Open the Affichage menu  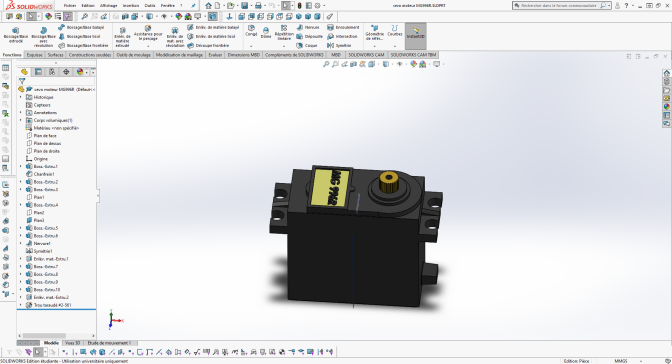[108, 6]
